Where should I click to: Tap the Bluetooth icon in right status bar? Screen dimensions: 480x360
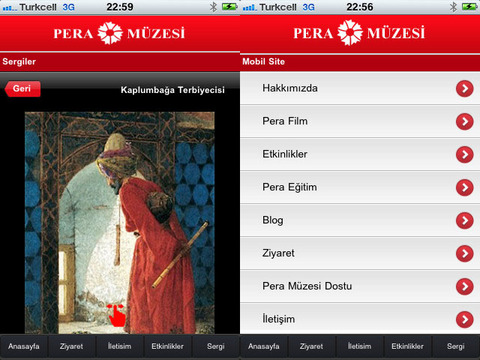pyautogui.click(x=453, y=7)
